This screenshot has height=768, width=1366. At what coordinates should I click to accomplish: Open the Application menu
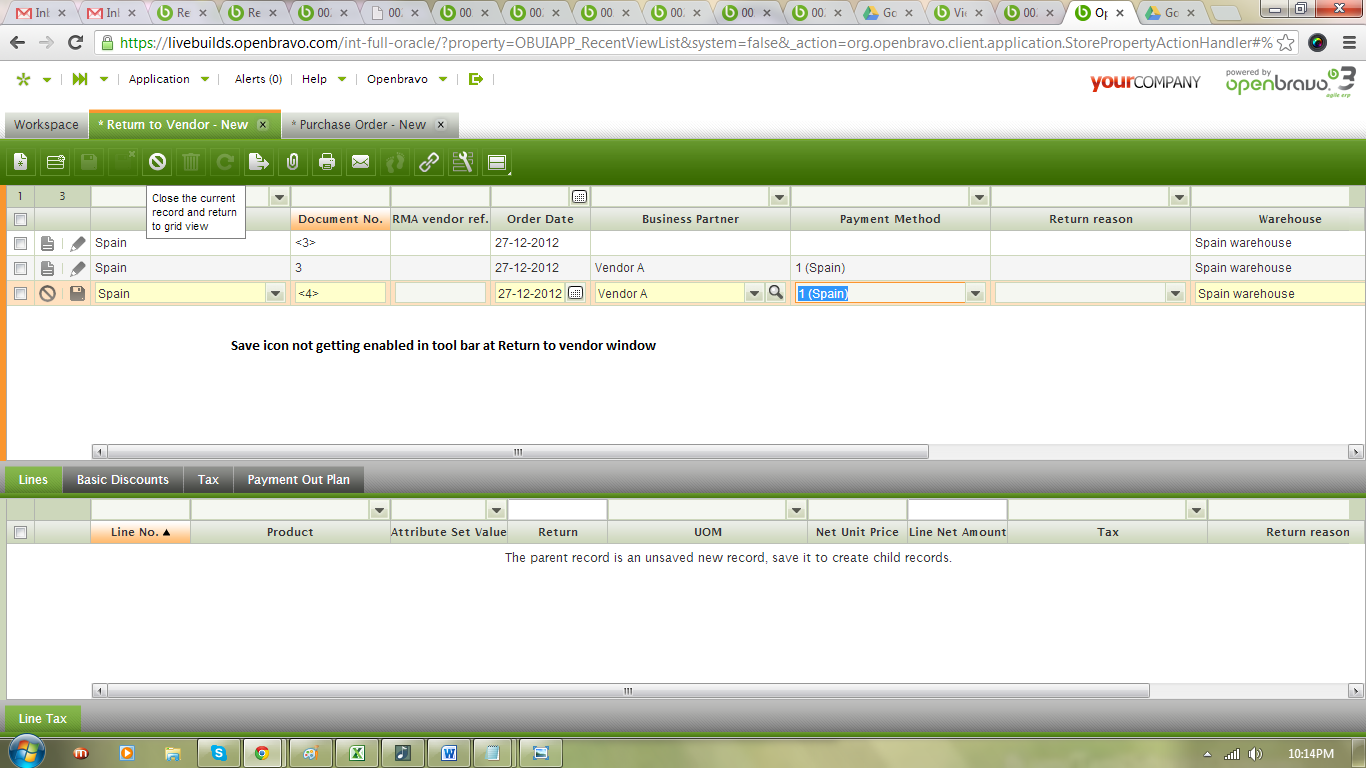pos(168,79)
